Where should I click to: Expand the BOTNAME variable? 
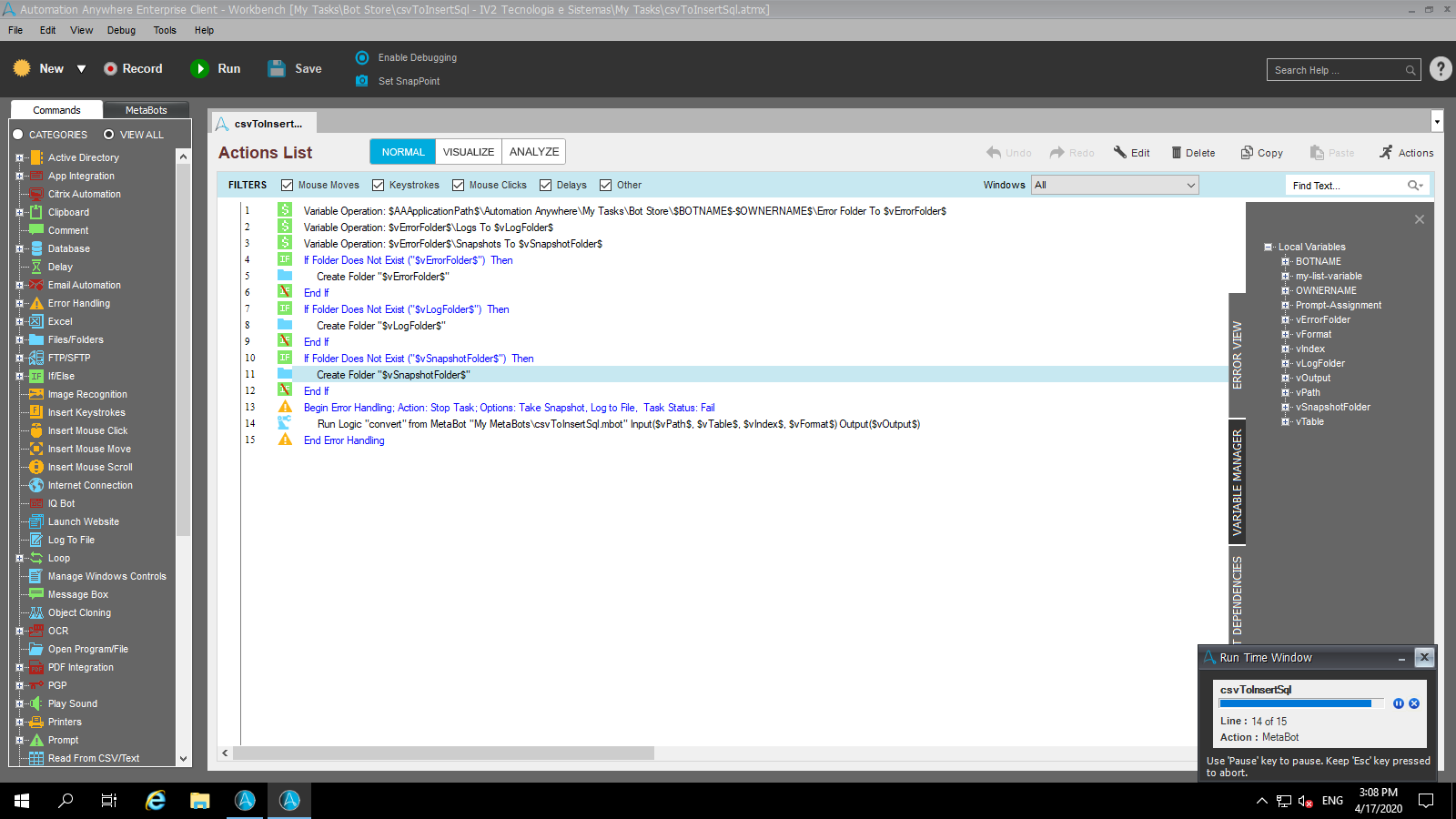click(x=1286, y=261)
